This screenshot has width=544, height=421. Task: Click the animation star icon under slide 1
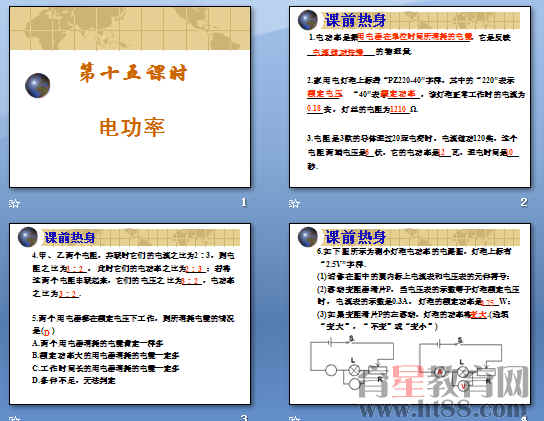pos(15,203)
